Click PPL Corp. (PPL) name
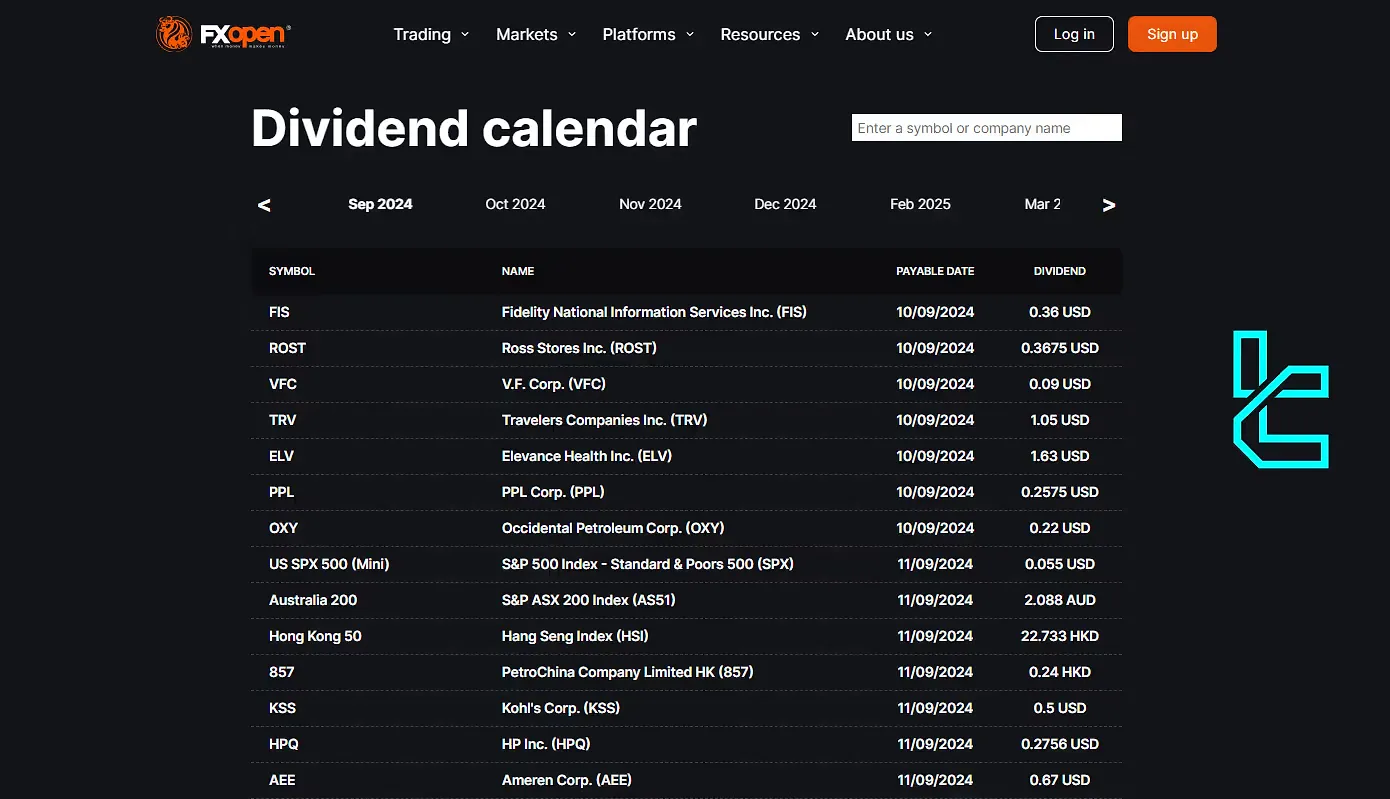Screen dimensions: 1390x799 tap(553, 492)
